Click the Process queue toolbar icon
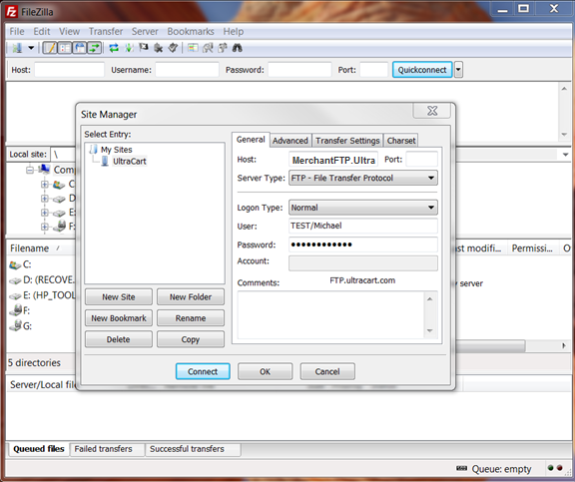Viewport: 575px width, 482px height. point(129,48)
